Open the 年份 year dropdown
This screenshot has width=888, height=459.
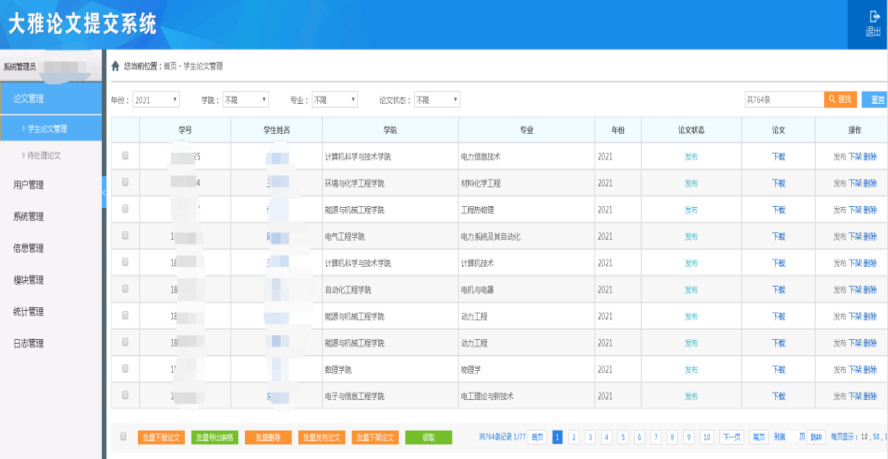[x=156, y=100]
